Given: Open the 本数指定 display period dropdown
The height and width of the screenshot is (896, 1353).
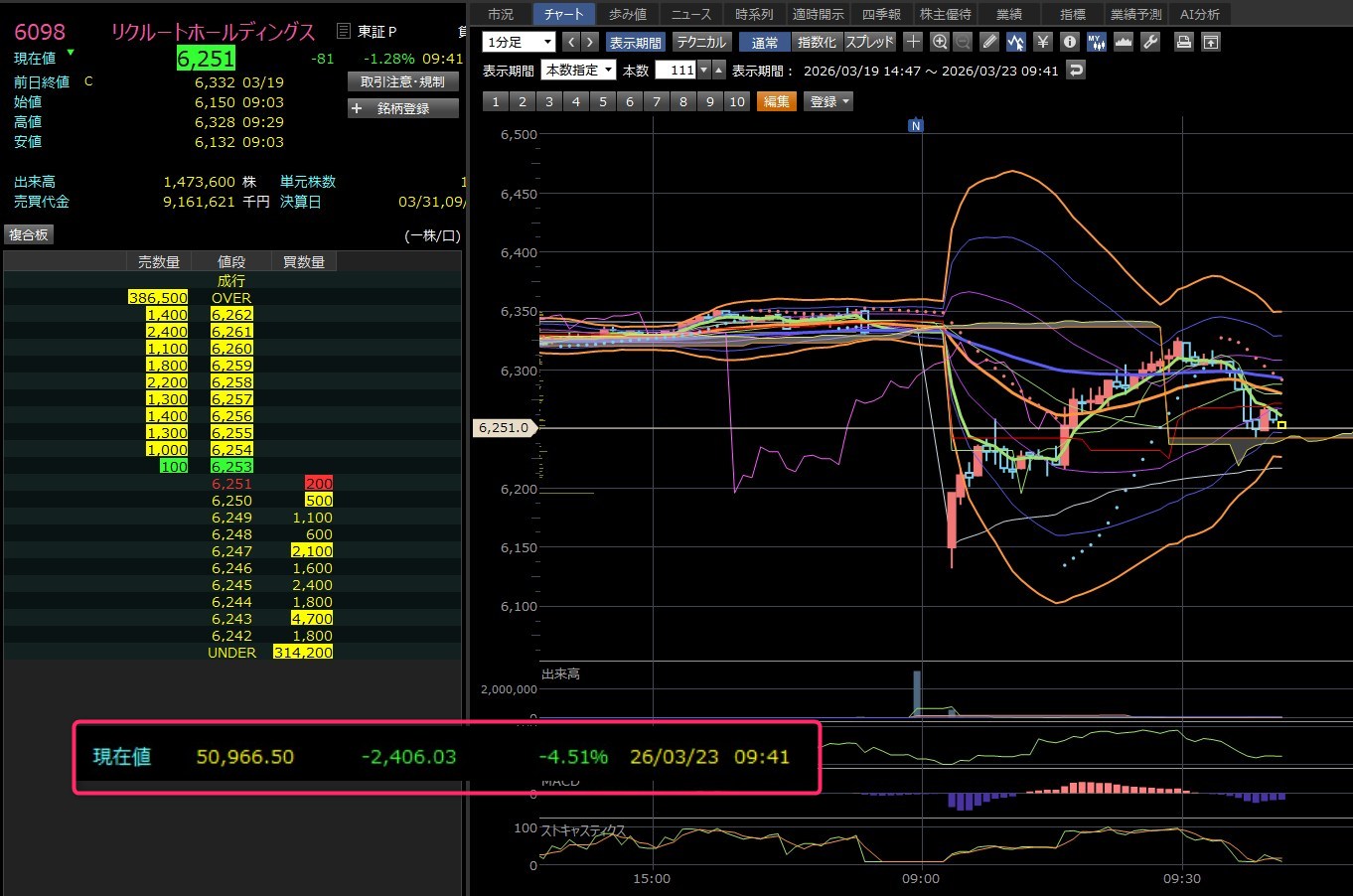Looking at the screenshot, I should click(578, 70).
